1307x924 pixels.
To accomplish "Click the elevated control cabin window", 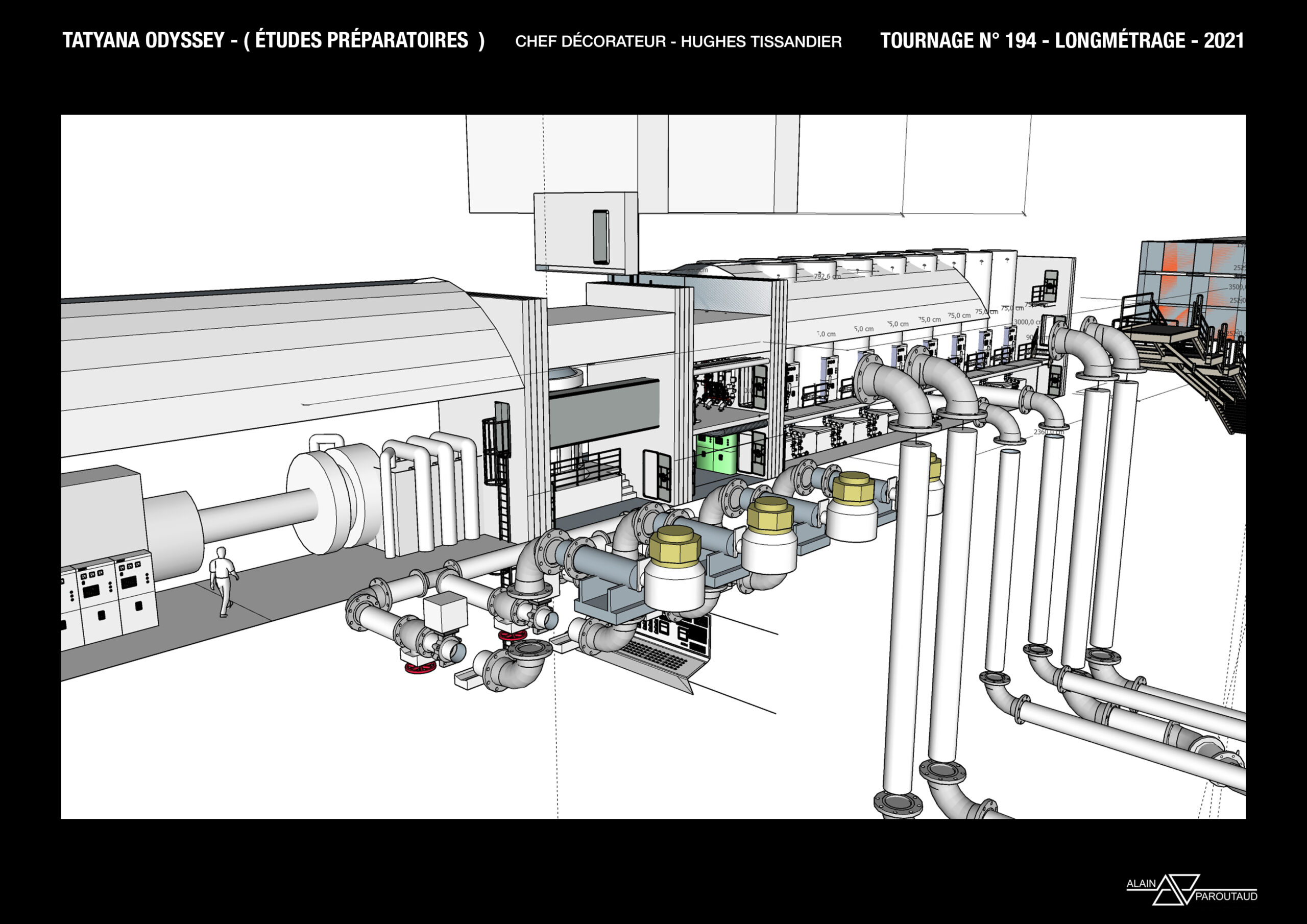I will pos(600,237).
